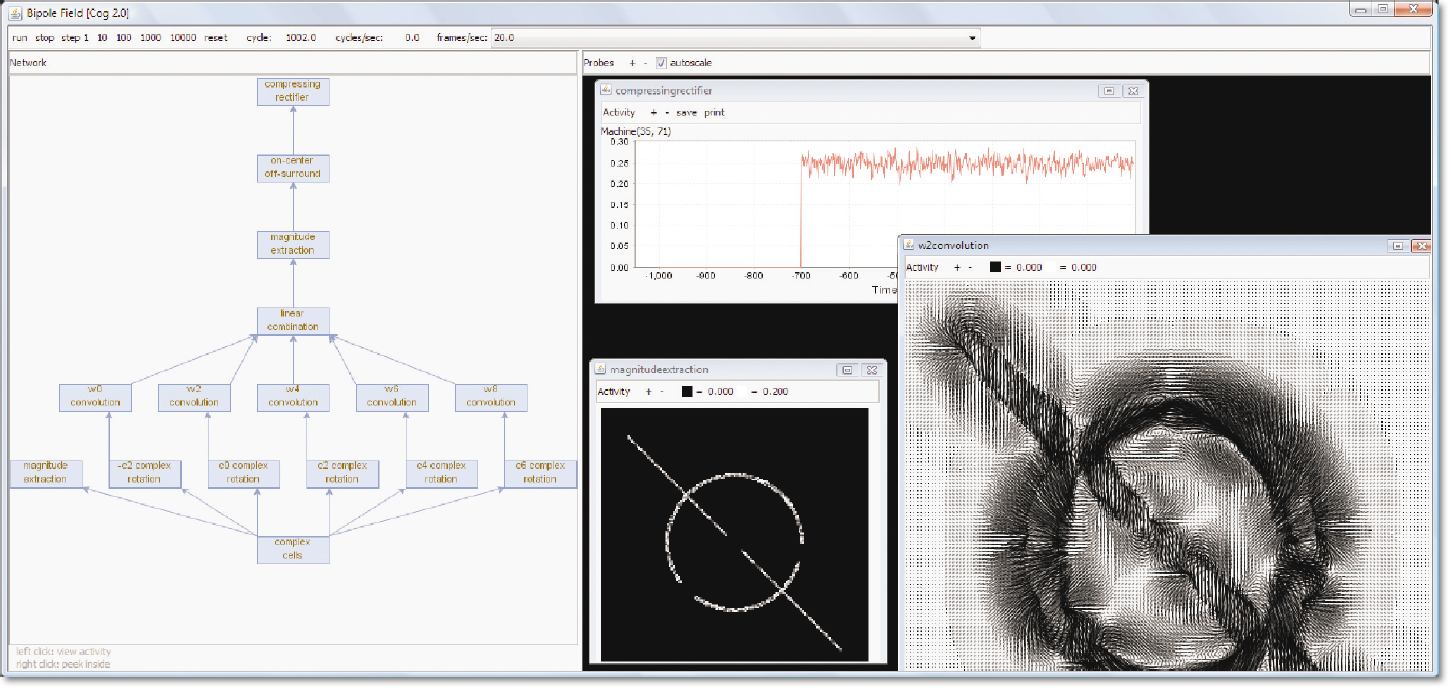The width and height of the screenshot is (1451, 691).
Task: Click save in compressingrectifier window
Action: [686, 113]
